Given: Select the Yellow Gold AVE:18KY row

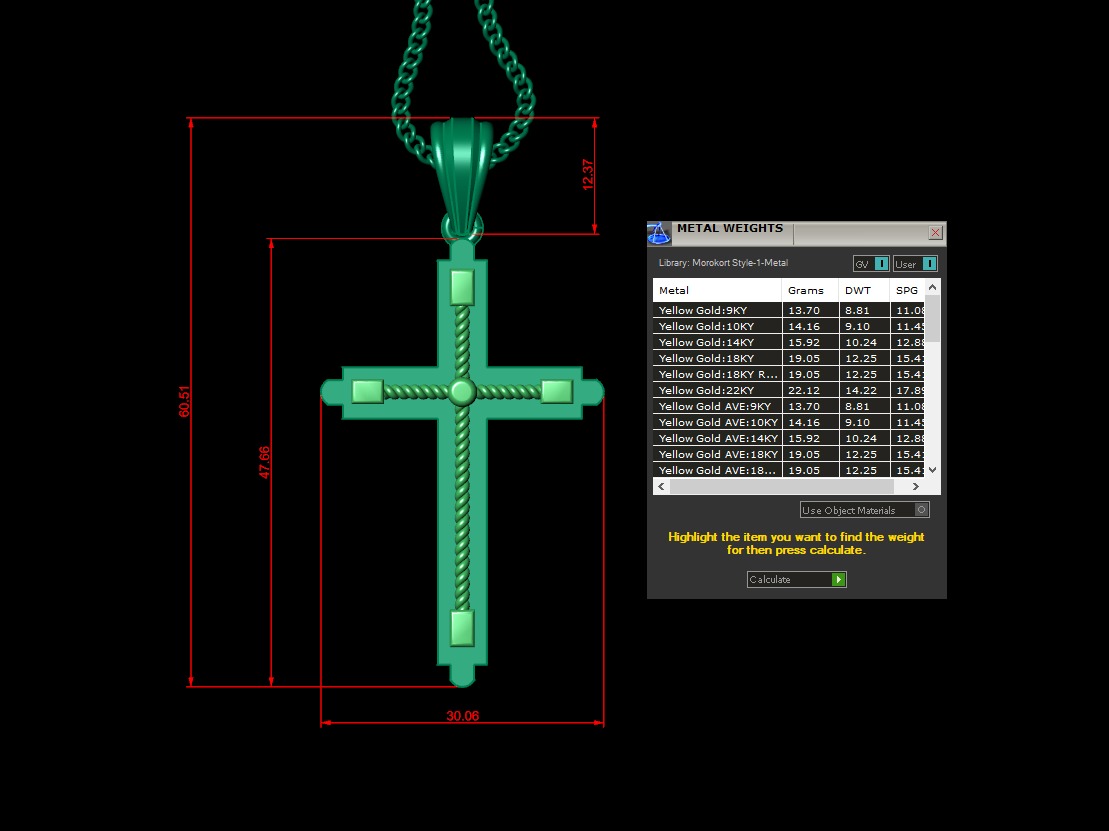Looking at the screenshot, I should [789, 454].
